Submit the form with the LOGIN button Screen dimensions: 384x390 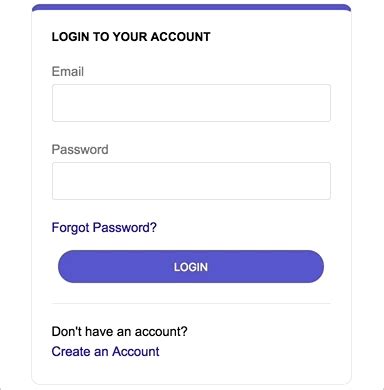pos(191,267)
